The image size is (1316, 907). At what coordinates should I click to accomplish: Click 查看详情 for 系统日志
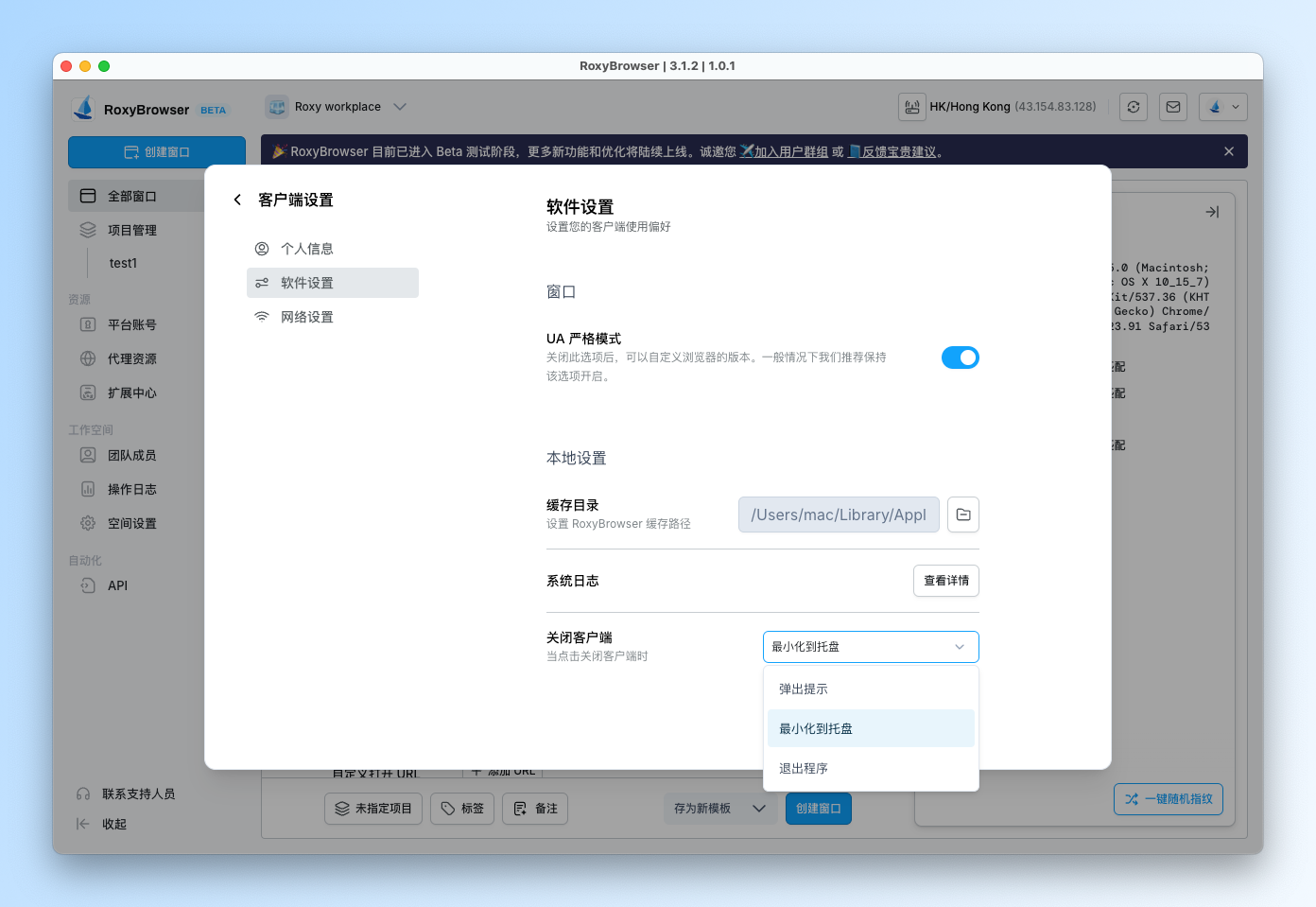tap(946, 581)
